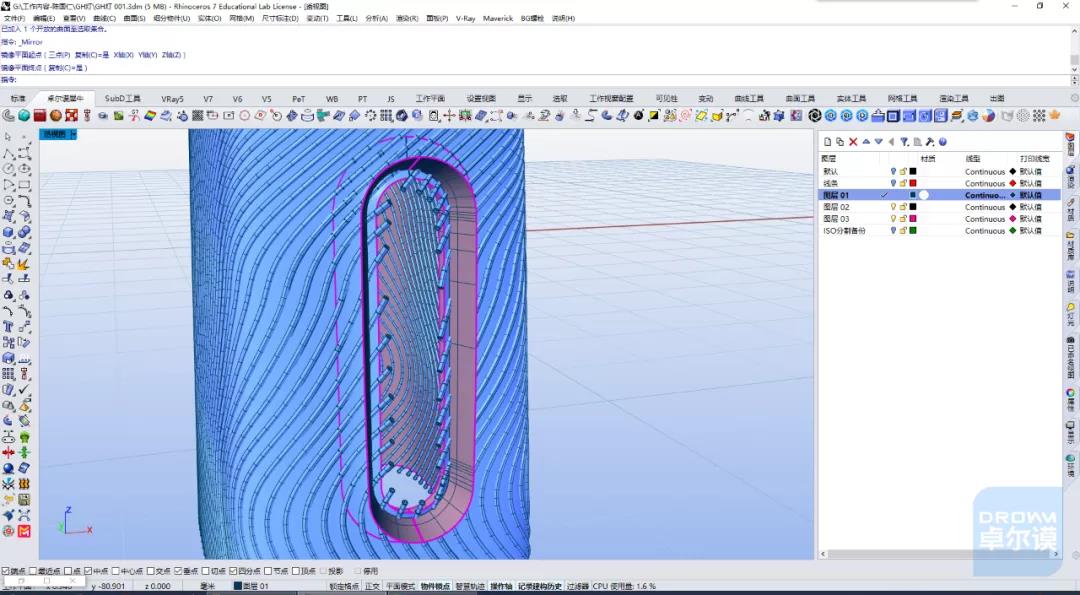
Task: Toggle the 交点 osnap checkbox
Action: click(151, 572)
